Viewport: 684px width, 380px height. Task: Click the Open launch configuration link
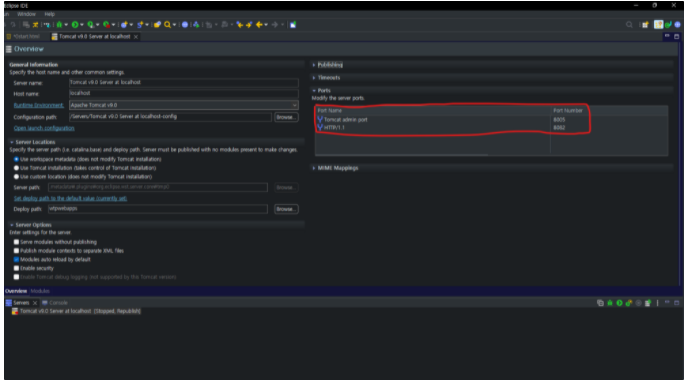[44, 128]
